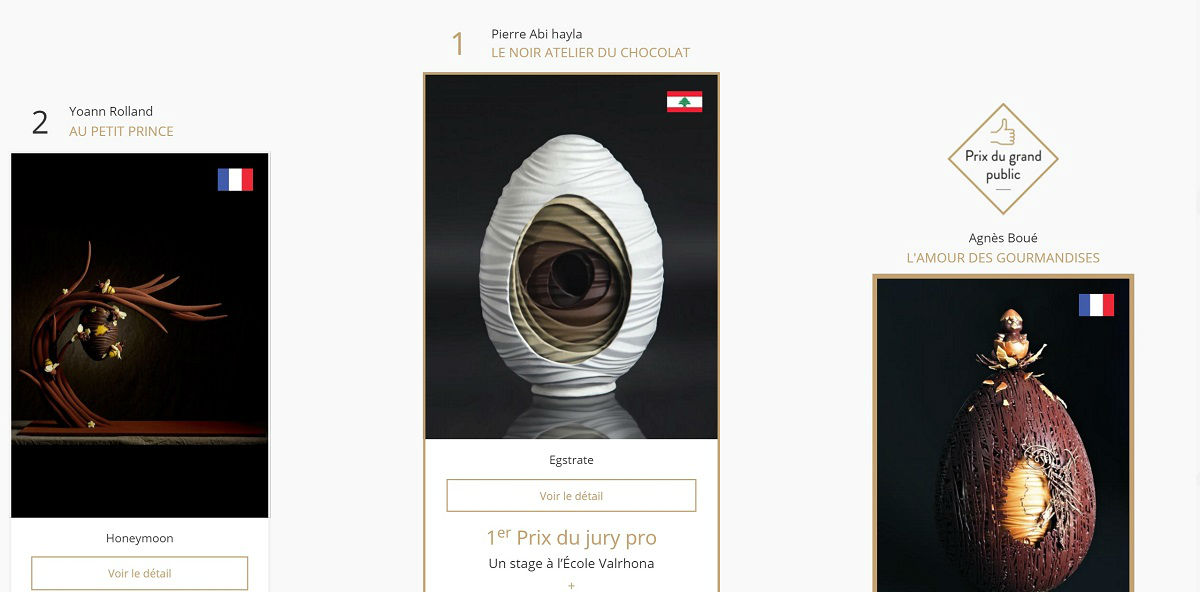View Agnès Boué's chocolate egg photo
The width and height of the screenshot is (1200, 592).
point(1003,435)
